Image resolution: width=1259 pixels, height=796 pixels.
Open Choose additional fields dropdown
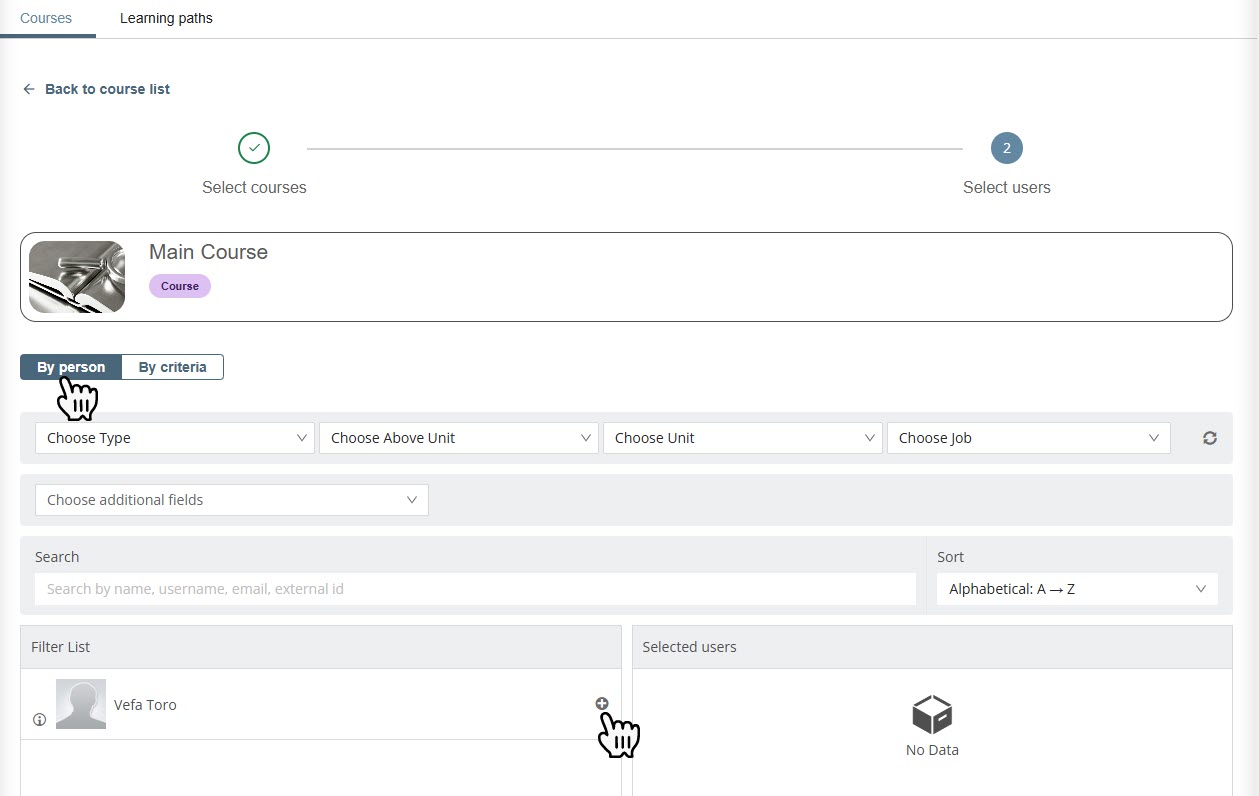click(231, 500)
